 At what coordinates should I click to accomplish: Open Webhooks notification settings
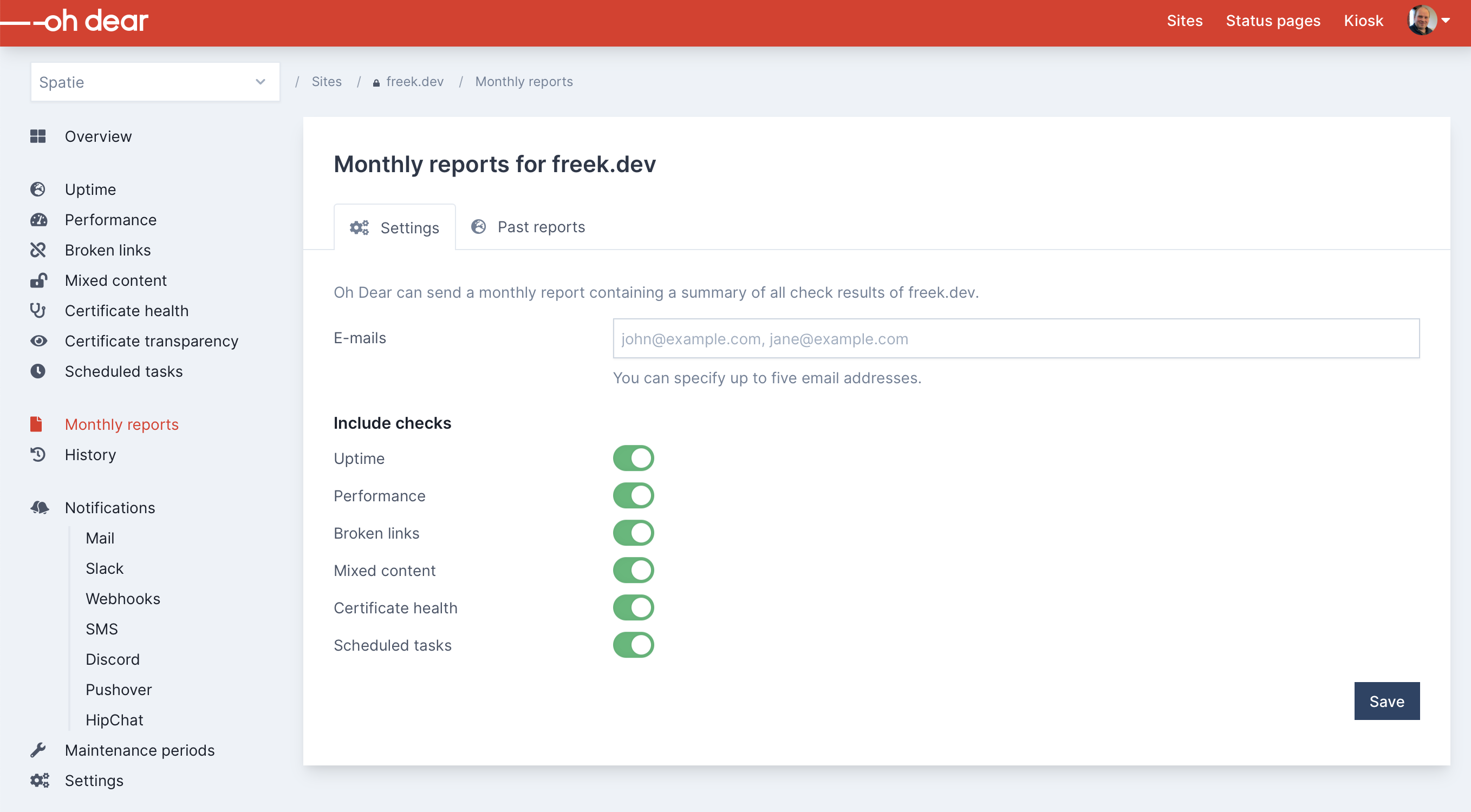pos(123,598)
